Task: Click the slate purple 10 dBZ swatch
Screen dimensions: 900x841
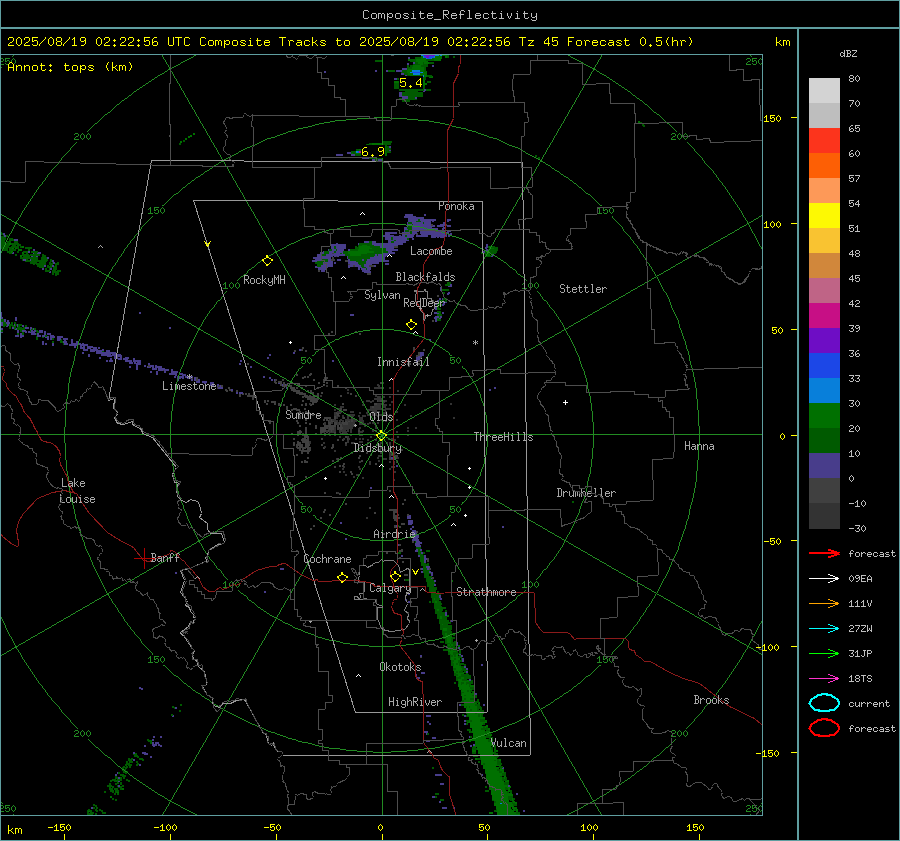Action: (x=824, y=466)
